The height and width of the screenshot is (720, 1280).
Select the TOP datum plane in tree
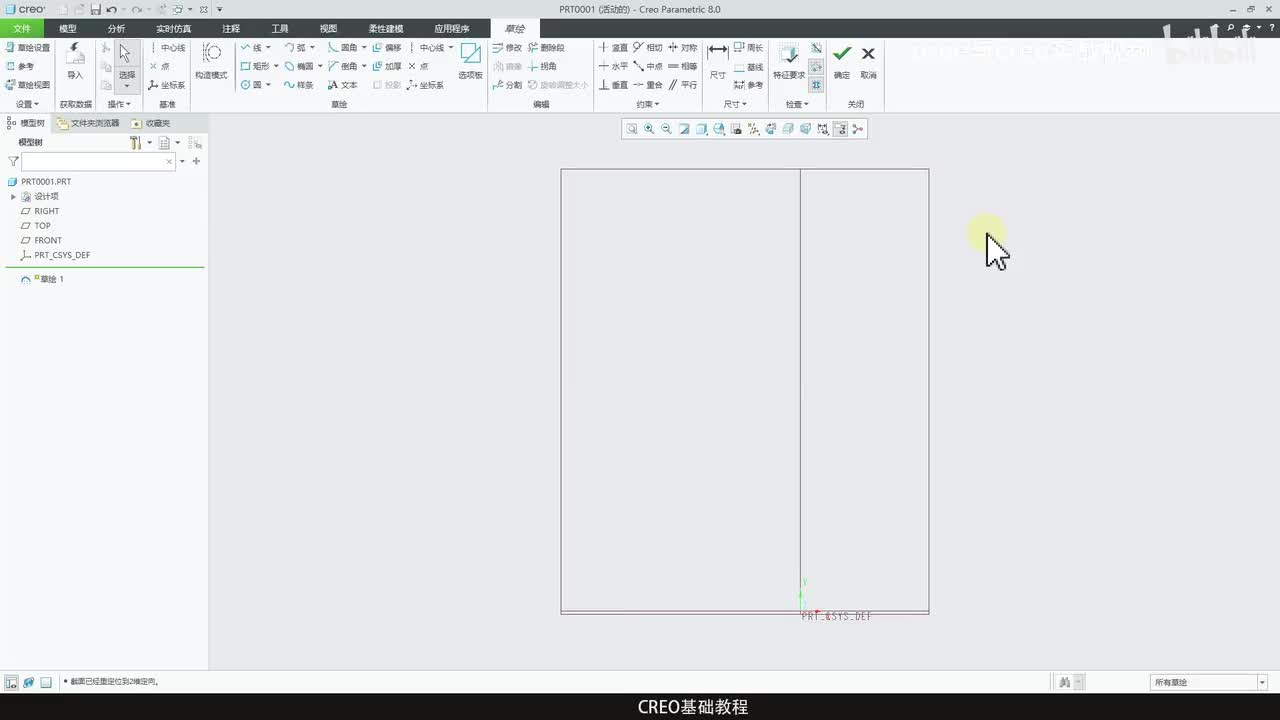coord(36,226)
